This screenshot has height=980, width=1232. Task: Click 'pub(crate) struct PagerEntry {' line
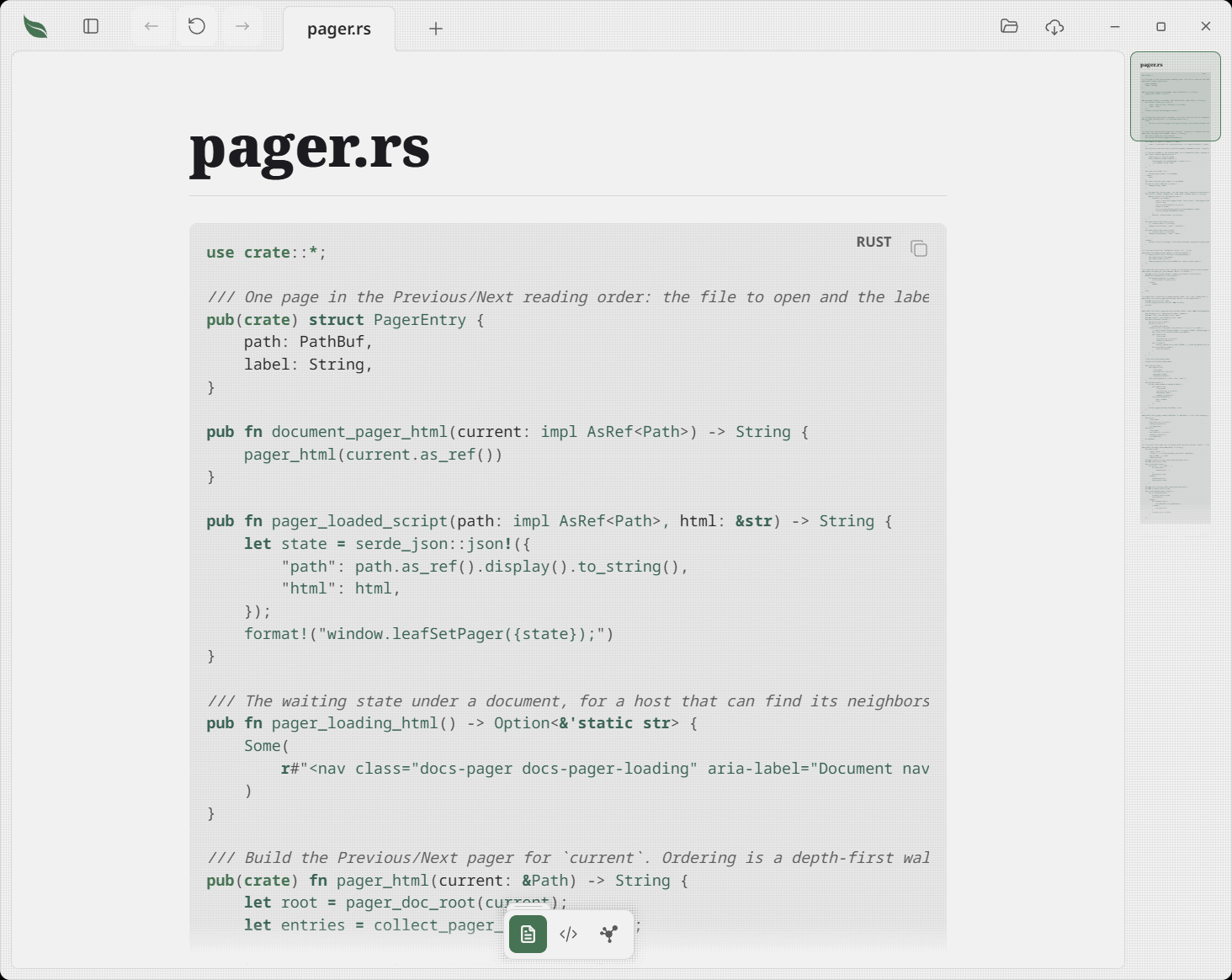(346, 320)
